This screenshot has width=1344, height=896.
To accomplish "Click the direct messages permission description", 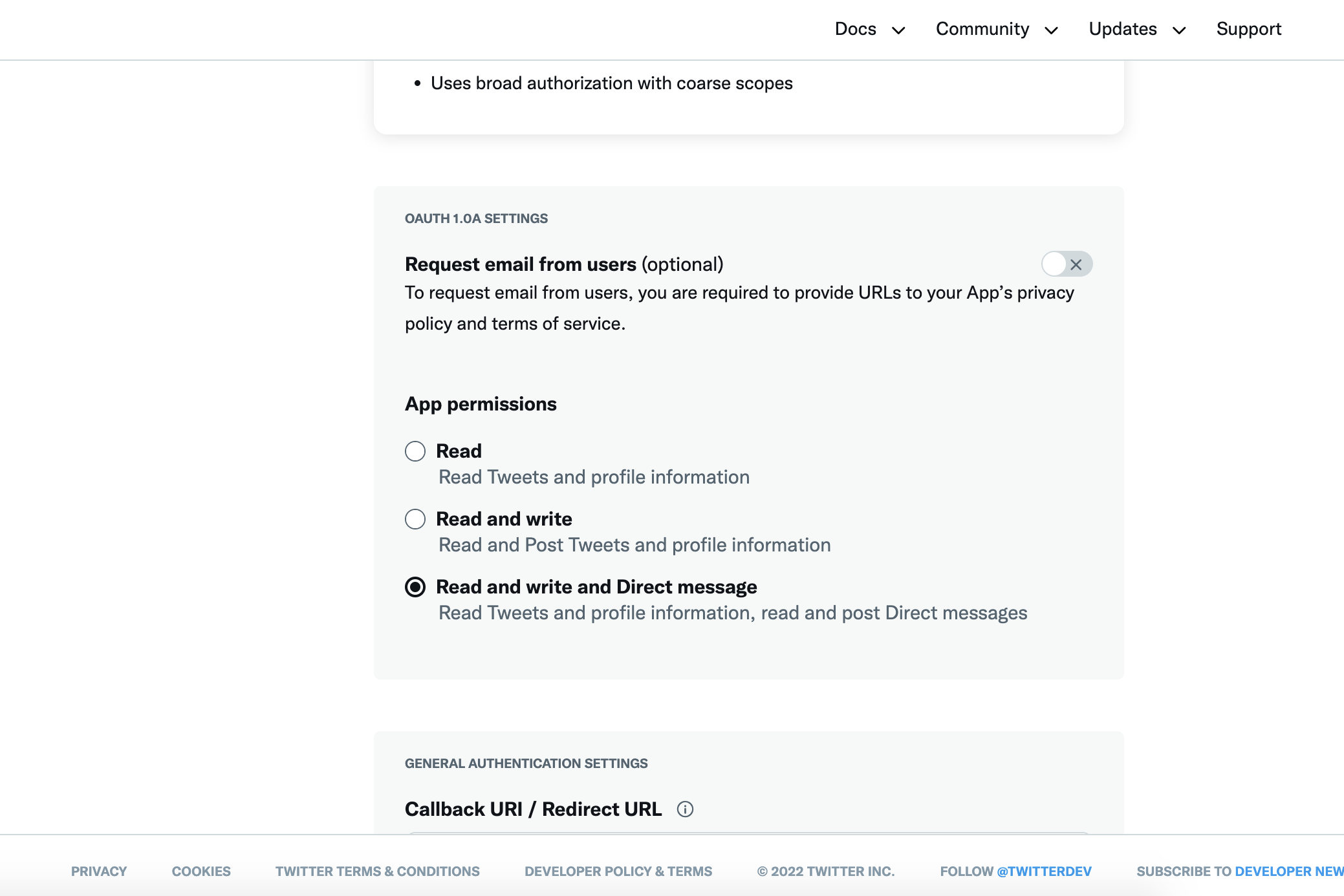I will [x=733, y=613].
